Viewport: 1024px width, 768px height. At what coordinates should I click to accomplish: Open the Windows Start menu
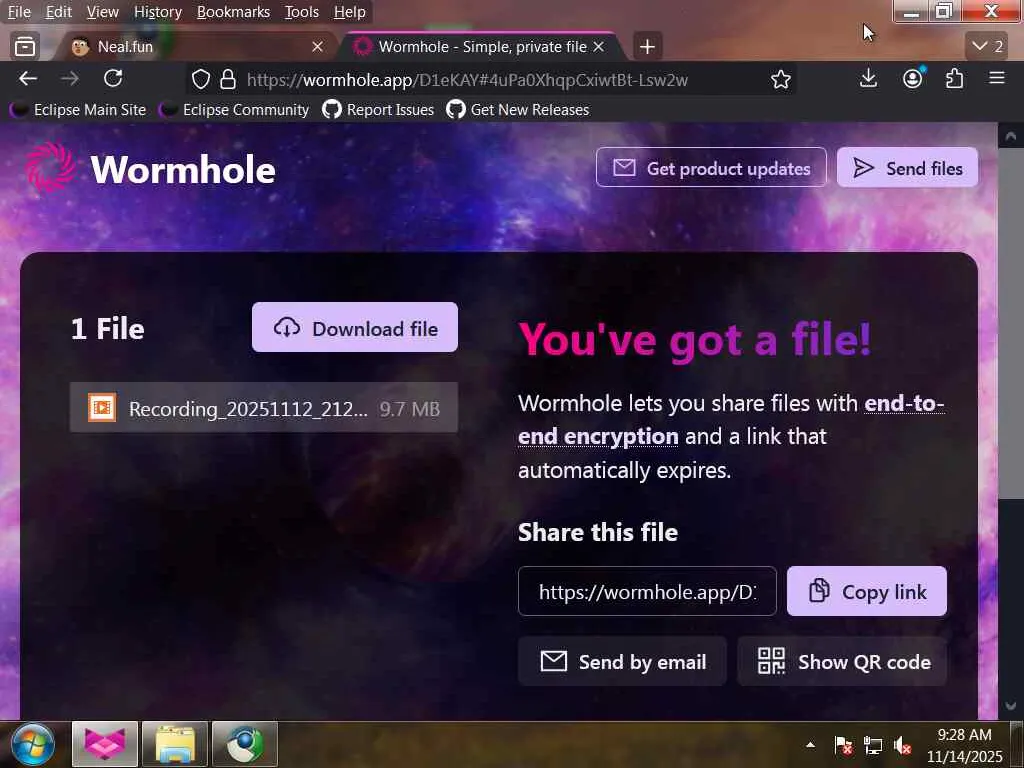tap(33, 744)
